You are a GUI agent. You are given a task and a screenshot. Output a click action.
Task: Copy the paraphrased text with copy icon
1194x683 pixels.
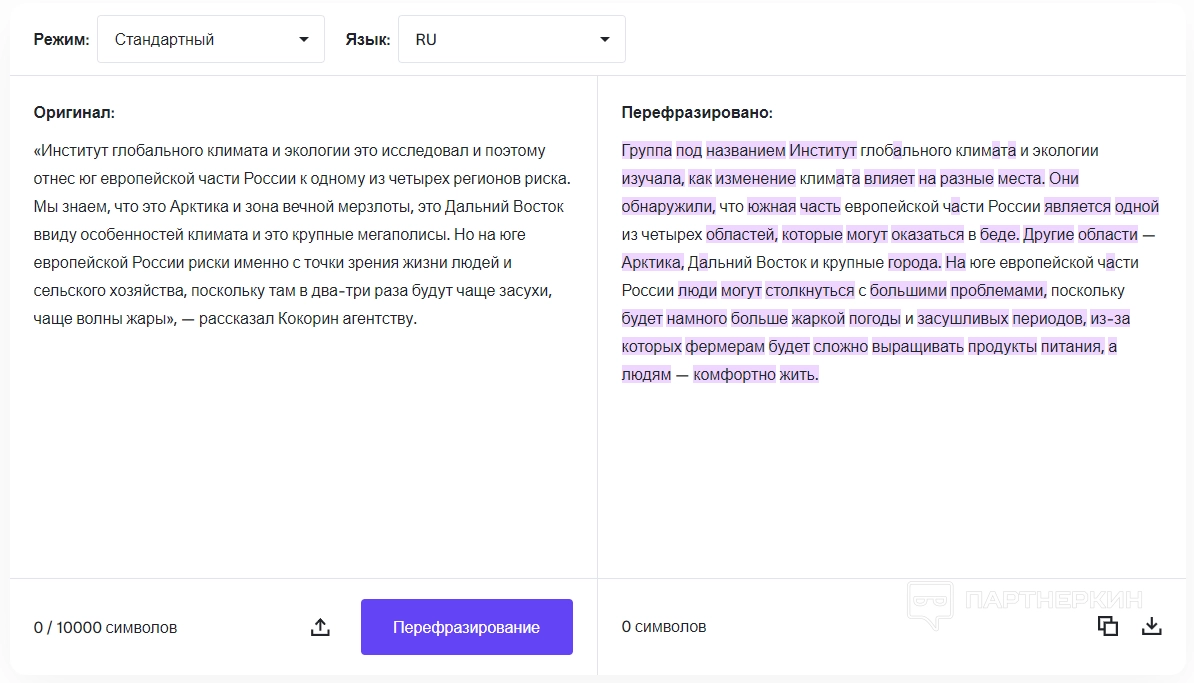click(x=1107, y=626)
